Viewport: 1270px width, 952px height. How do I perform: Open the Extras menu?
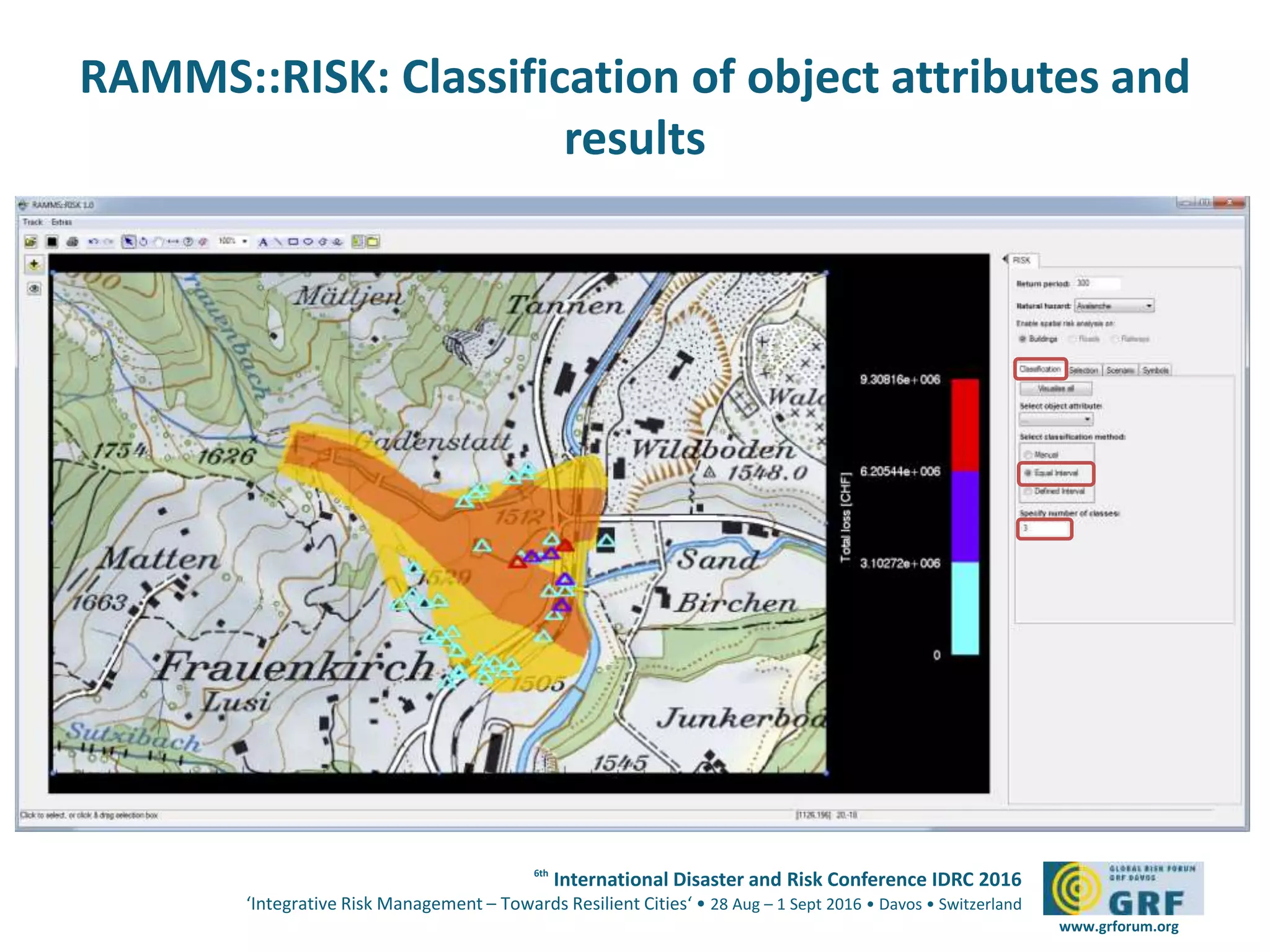click(x=61, y=222)
